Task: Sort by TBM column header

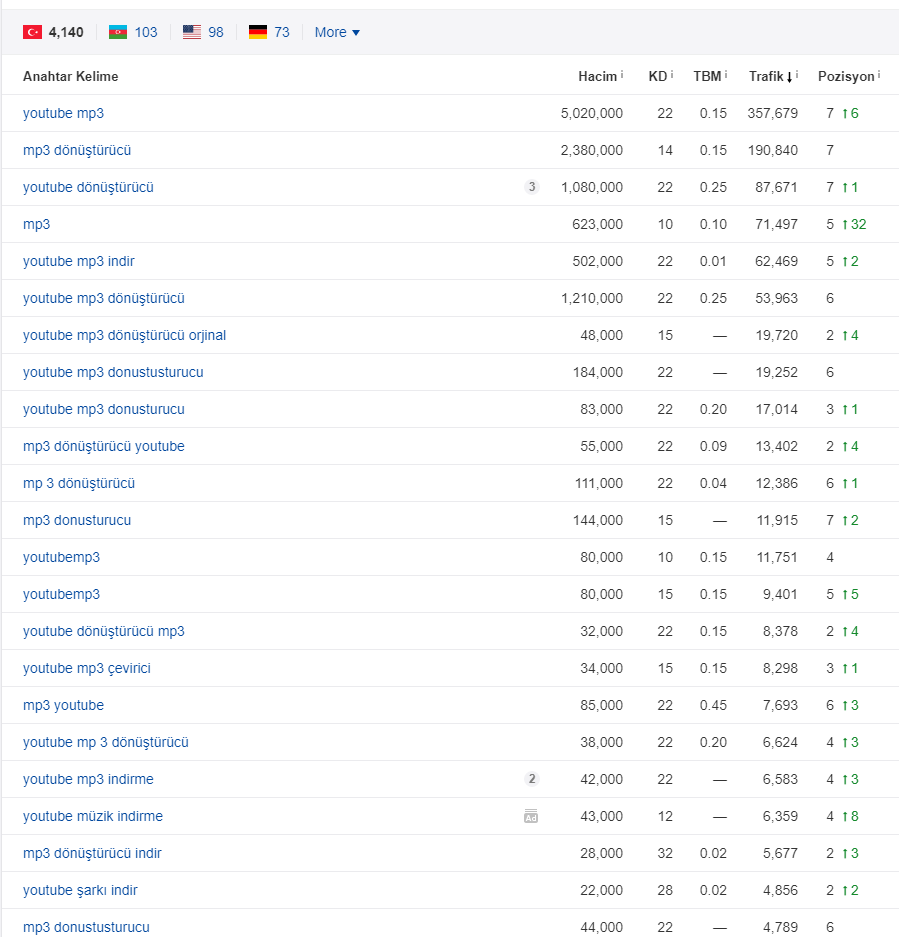Action: tap(707, 76)
